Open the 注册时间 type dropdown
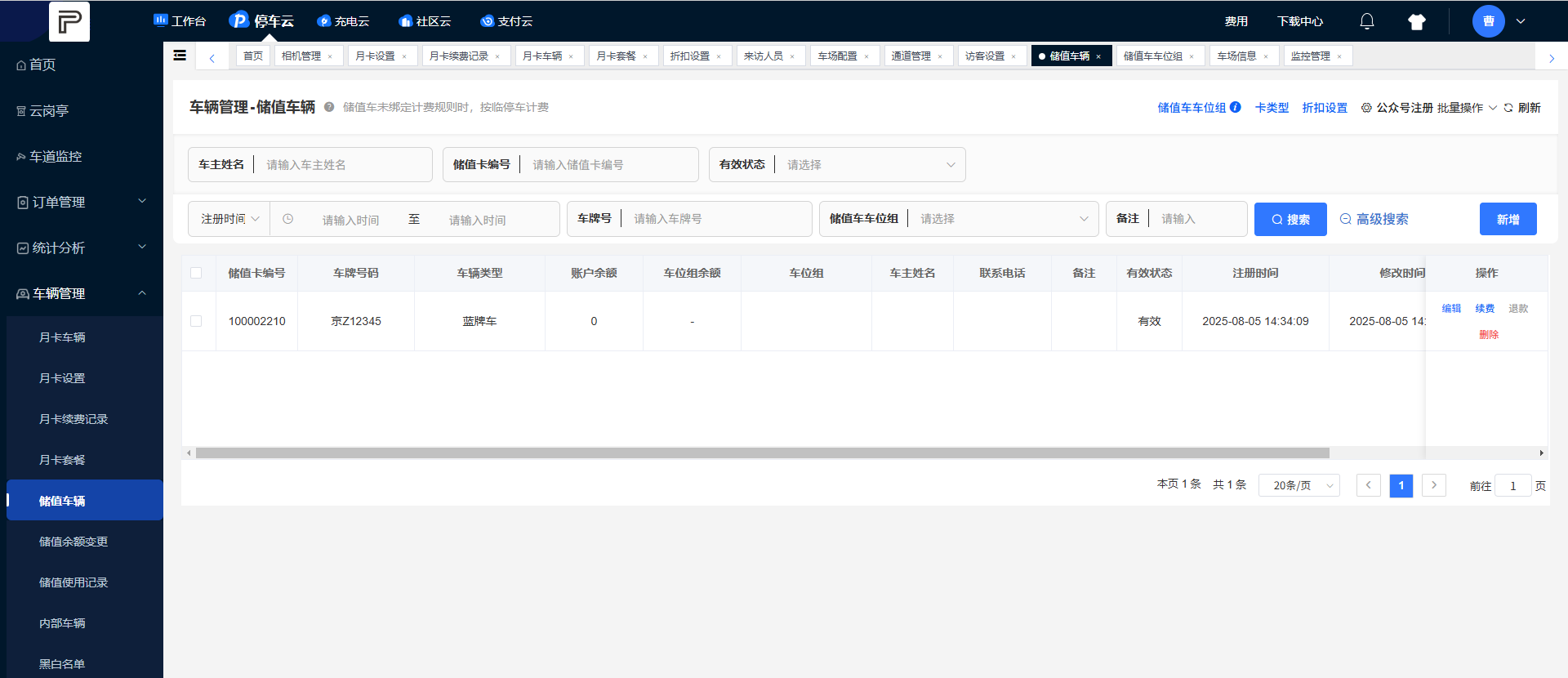Screen dimensions: 1568x678 229,219
